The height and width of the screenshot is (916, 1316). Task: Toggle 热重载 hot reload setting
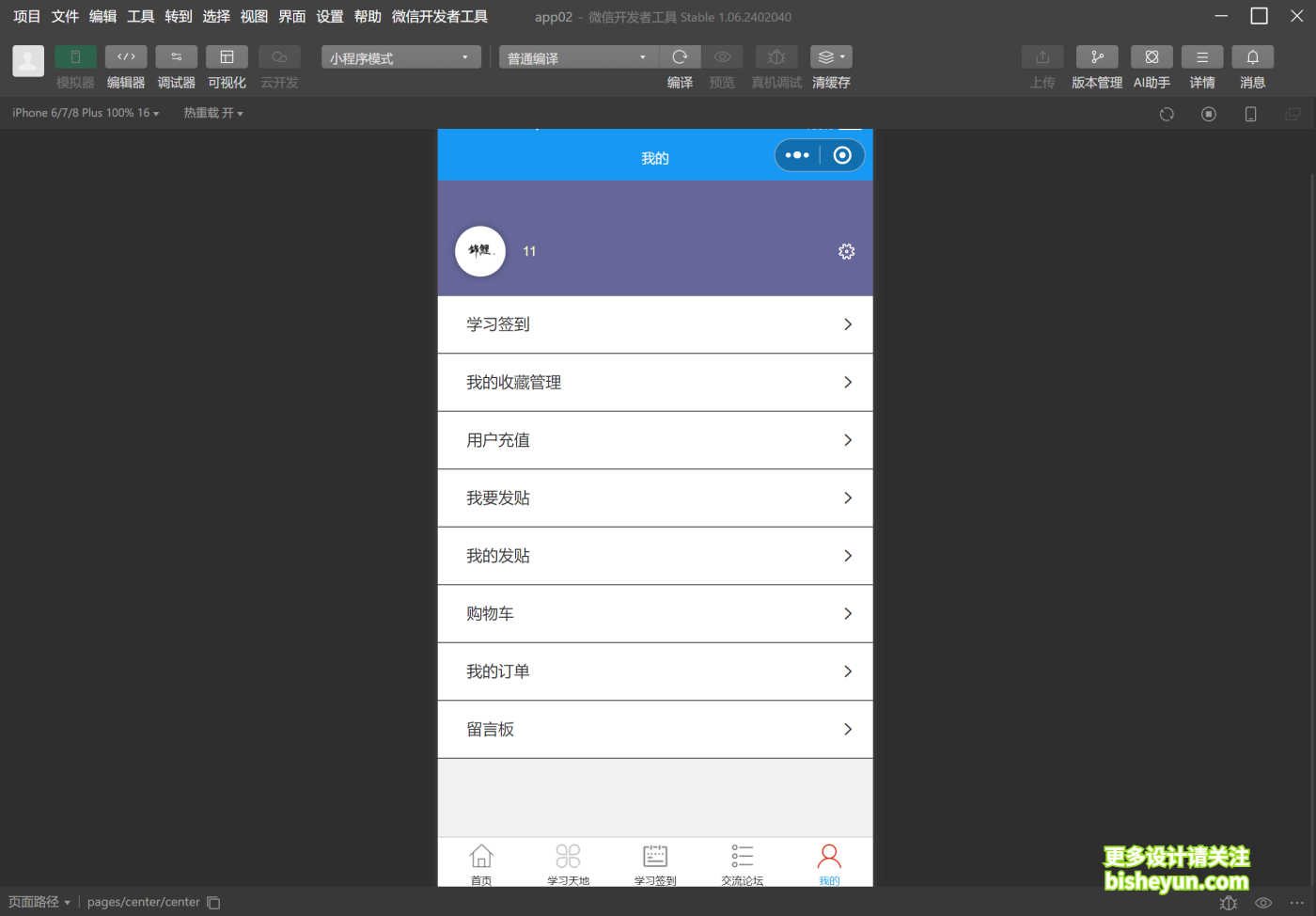click(212, 112)
